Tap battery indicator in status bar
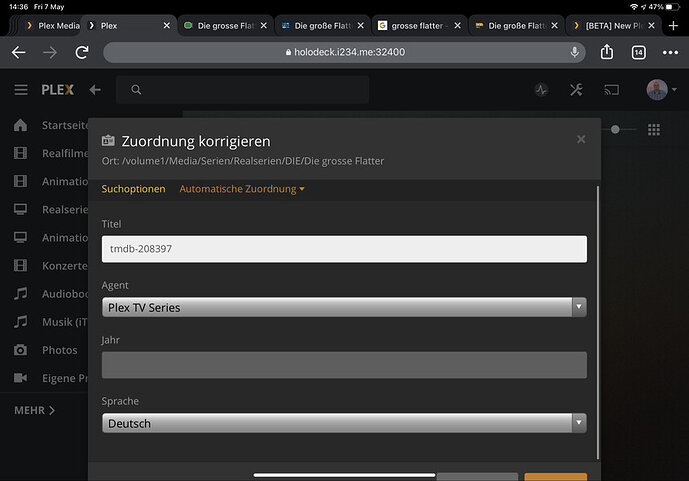The image size is (689, 481). coord(672,7)
